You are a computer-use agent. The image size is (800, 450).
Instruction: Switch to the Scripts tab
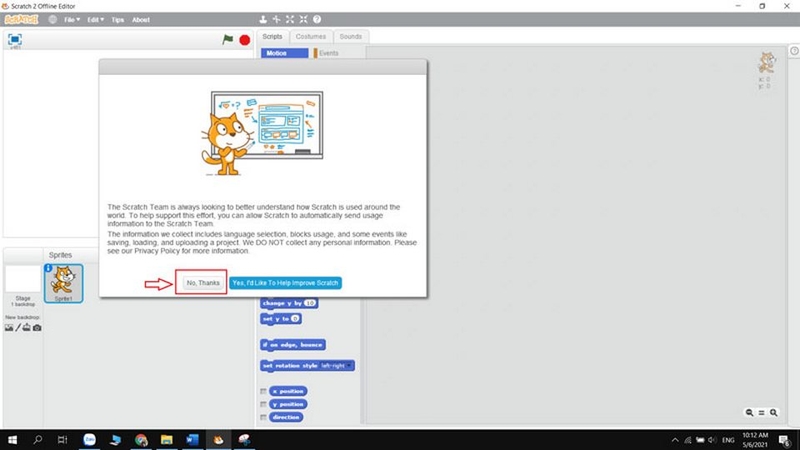[272, 37]
